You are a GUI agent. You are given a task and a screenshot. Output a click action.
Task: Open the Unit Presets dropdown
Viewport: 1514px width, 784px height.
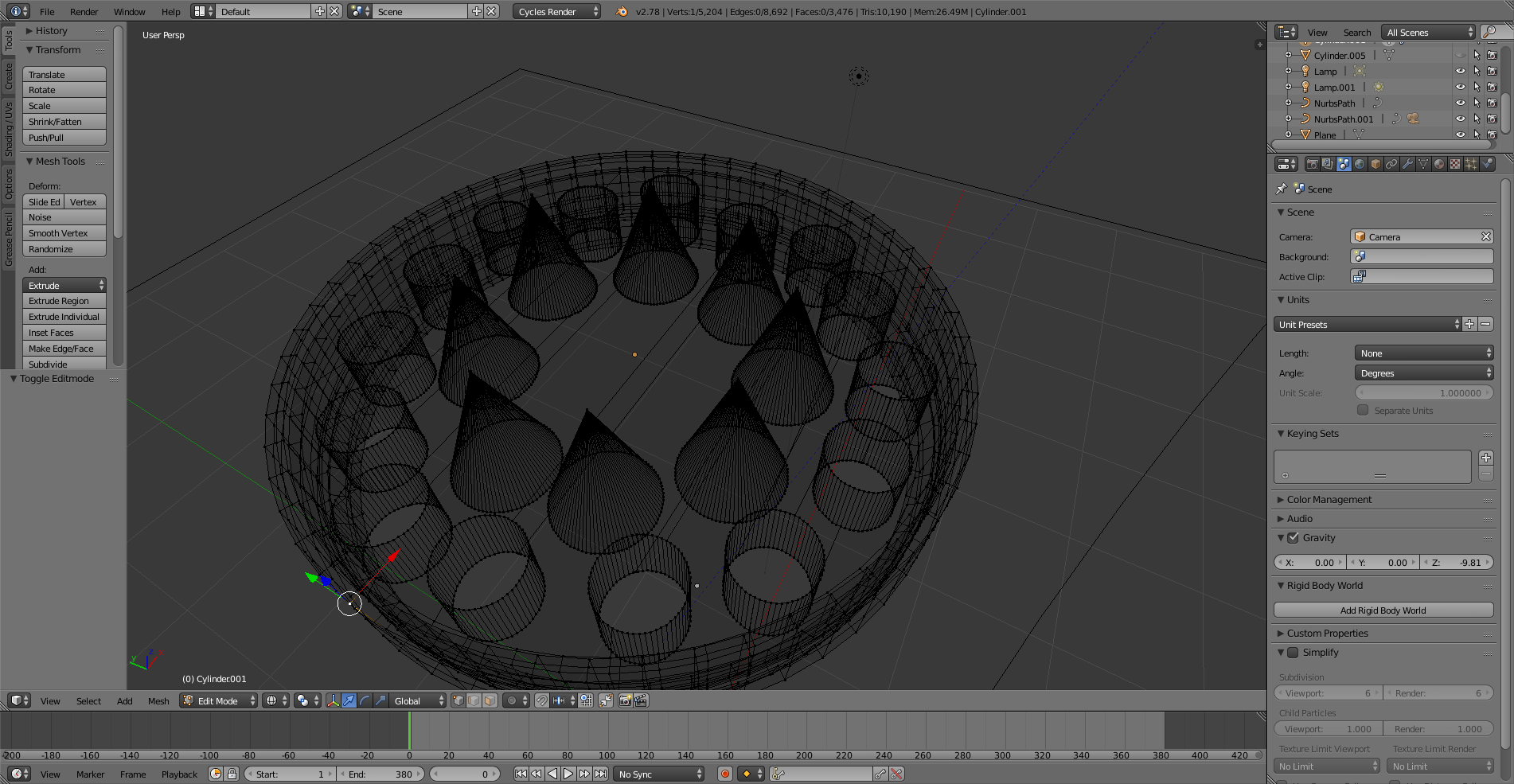click(x=1368, y=324)
